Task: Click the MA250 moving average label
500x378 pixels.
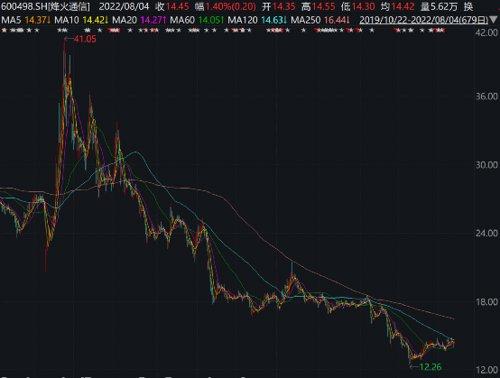Action: click(x=306, y=20)
